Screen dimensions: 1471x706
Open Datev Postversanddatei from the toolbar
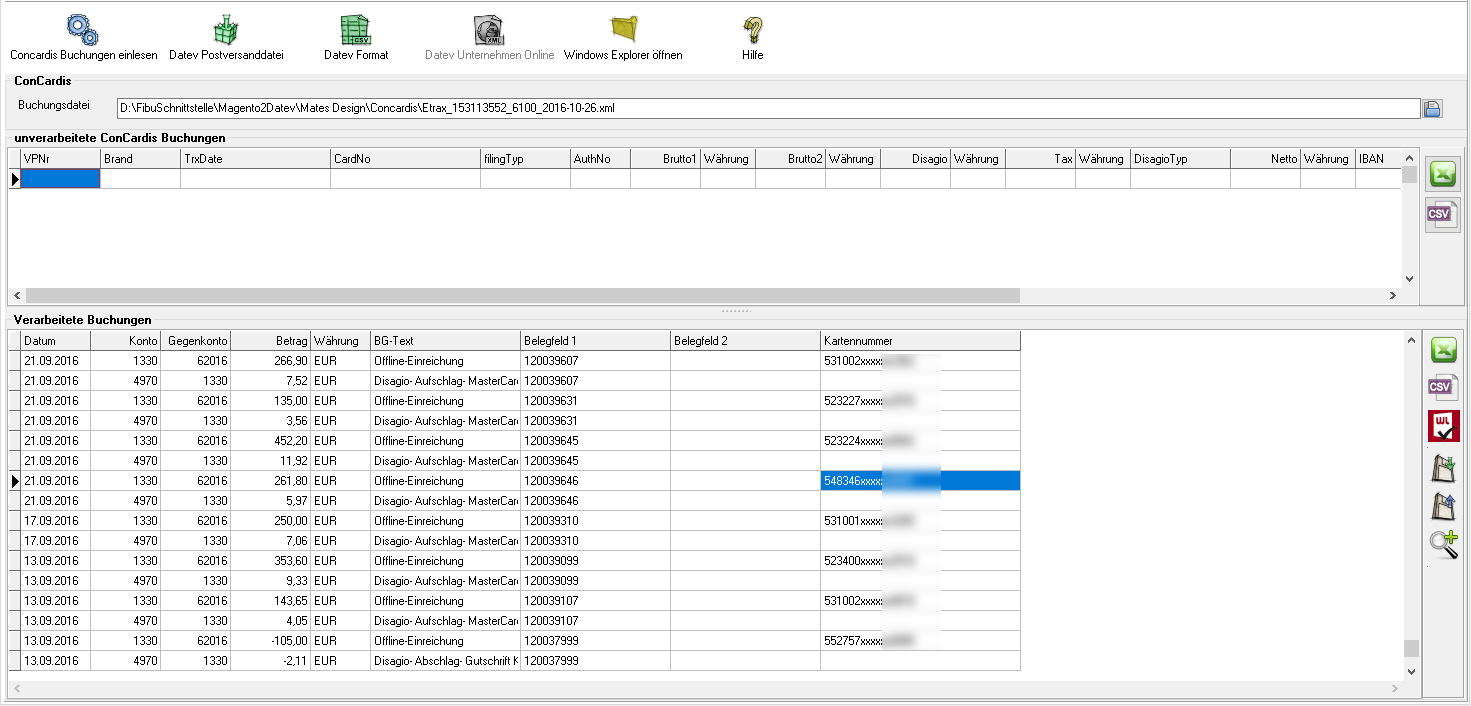pos(226,30)
